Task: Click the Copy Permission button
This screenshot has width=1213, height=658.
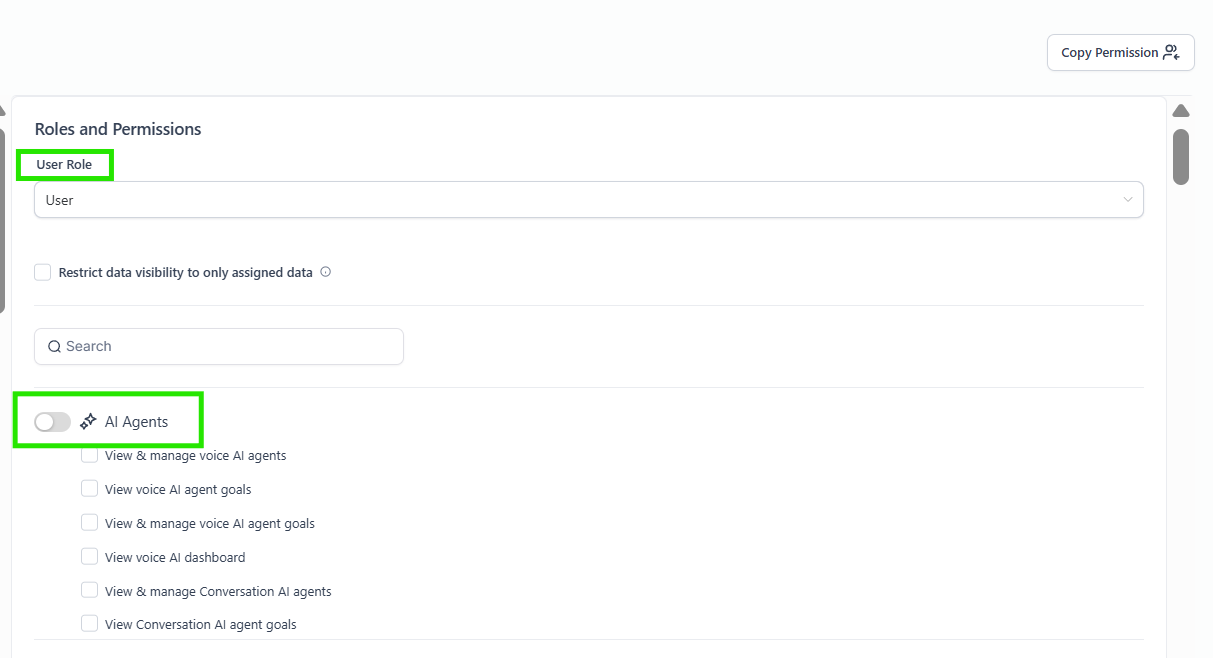Action: point(1120,53)
